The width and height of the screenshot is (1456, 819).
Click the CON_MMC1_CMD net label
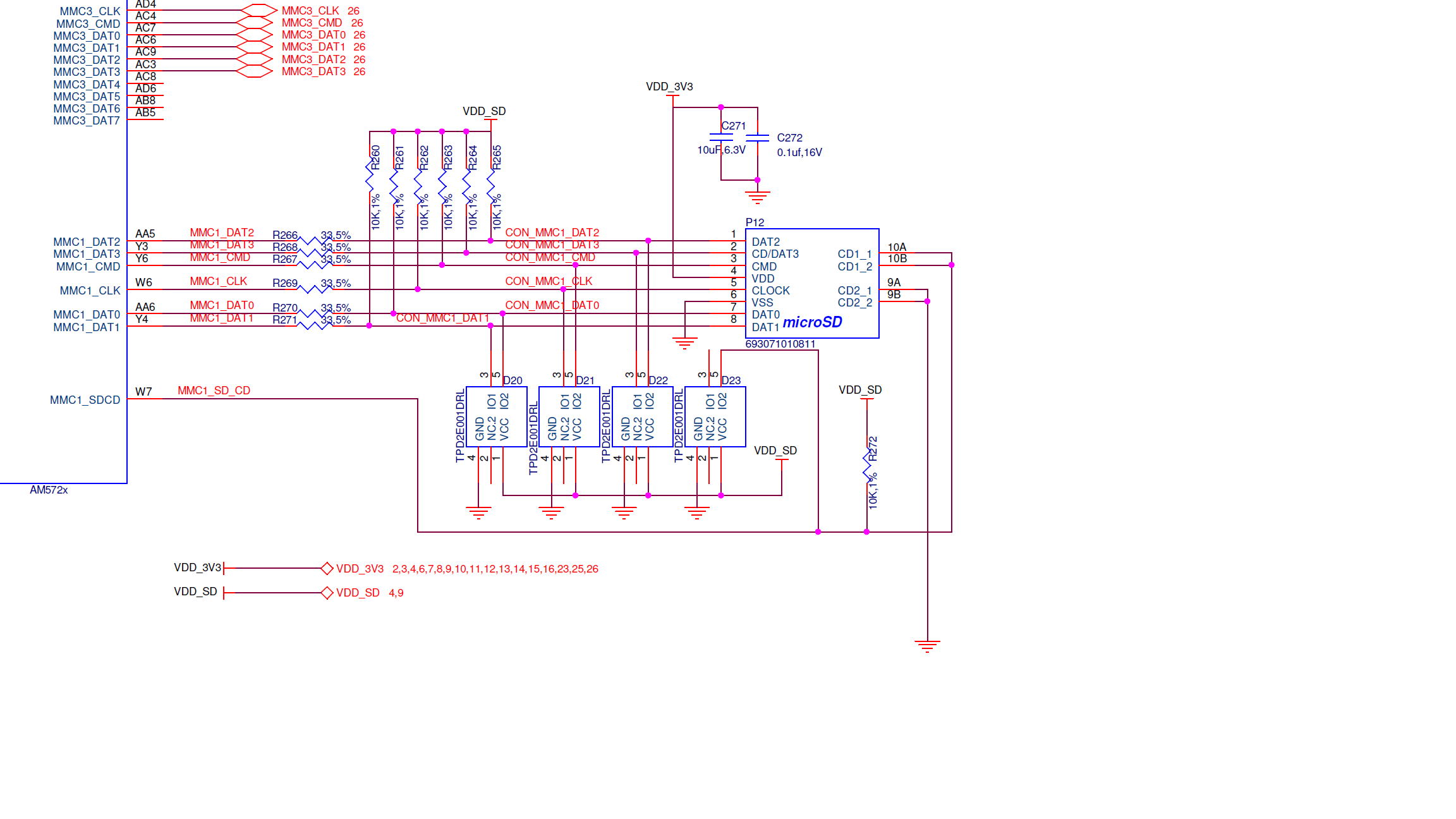point(550,257)
